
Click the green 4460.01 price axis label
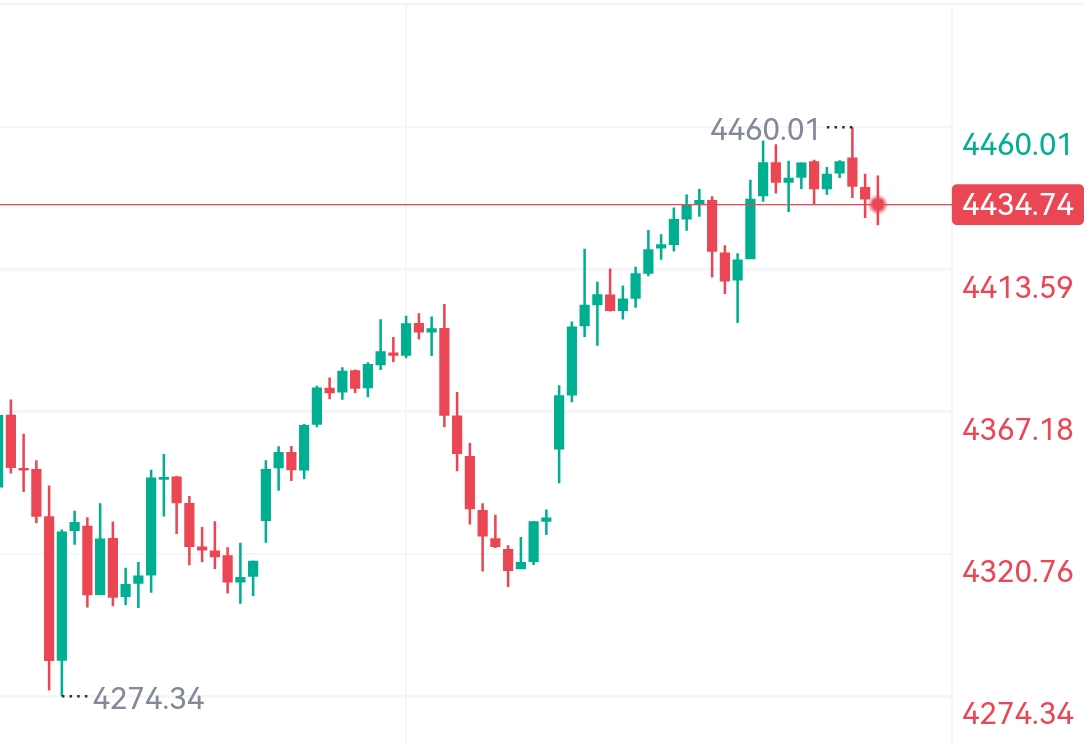pyautogui.click(x=1016, y=145)
